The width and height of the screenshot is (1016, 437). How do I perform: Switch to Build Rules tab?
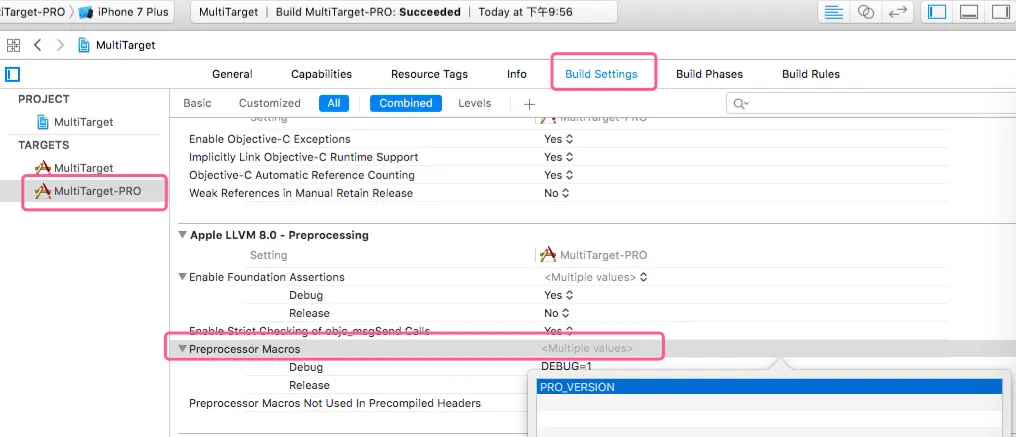tap(811, 74)
